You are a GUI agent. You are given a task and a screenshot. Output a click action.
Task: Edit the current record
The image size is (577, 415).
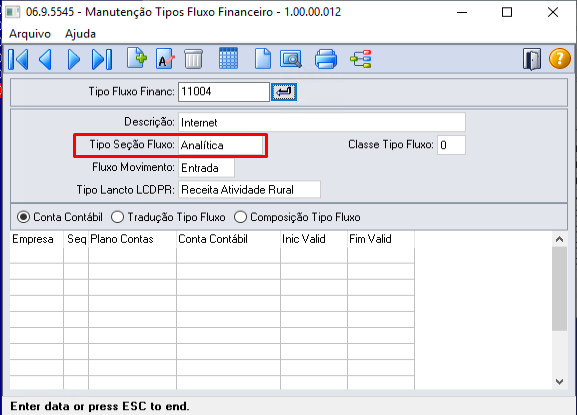(165, 59)
